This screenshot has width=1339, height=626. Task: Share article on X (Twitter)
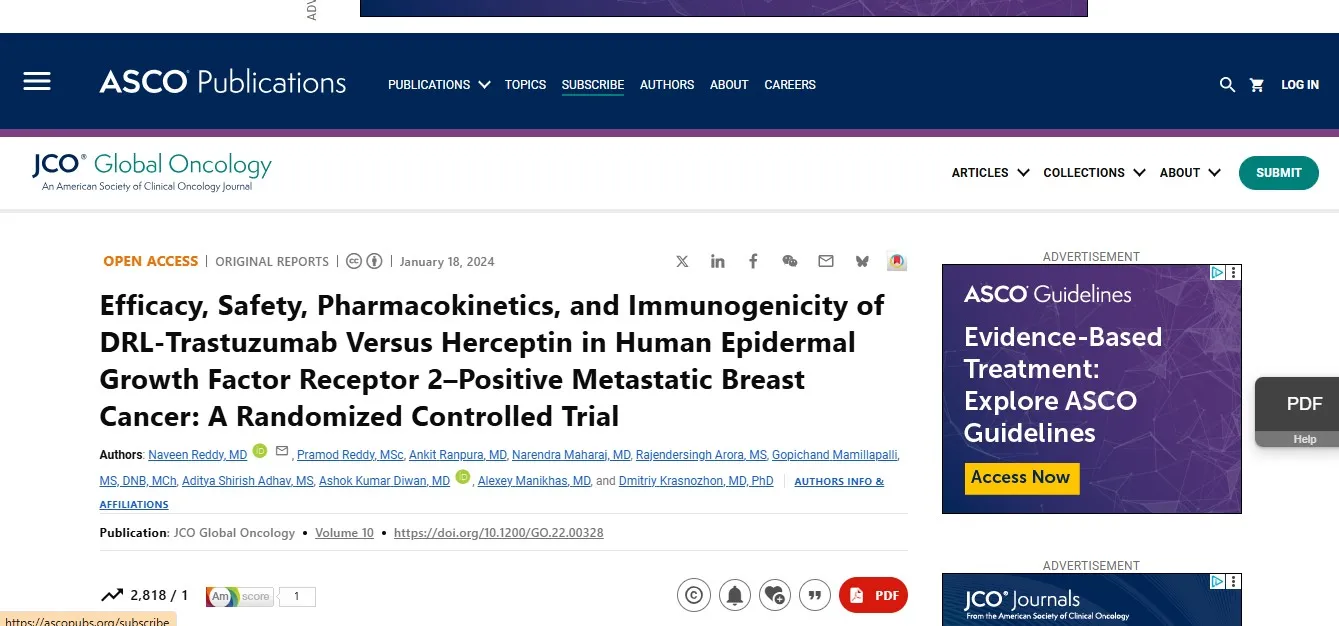(x=682, y=261)
